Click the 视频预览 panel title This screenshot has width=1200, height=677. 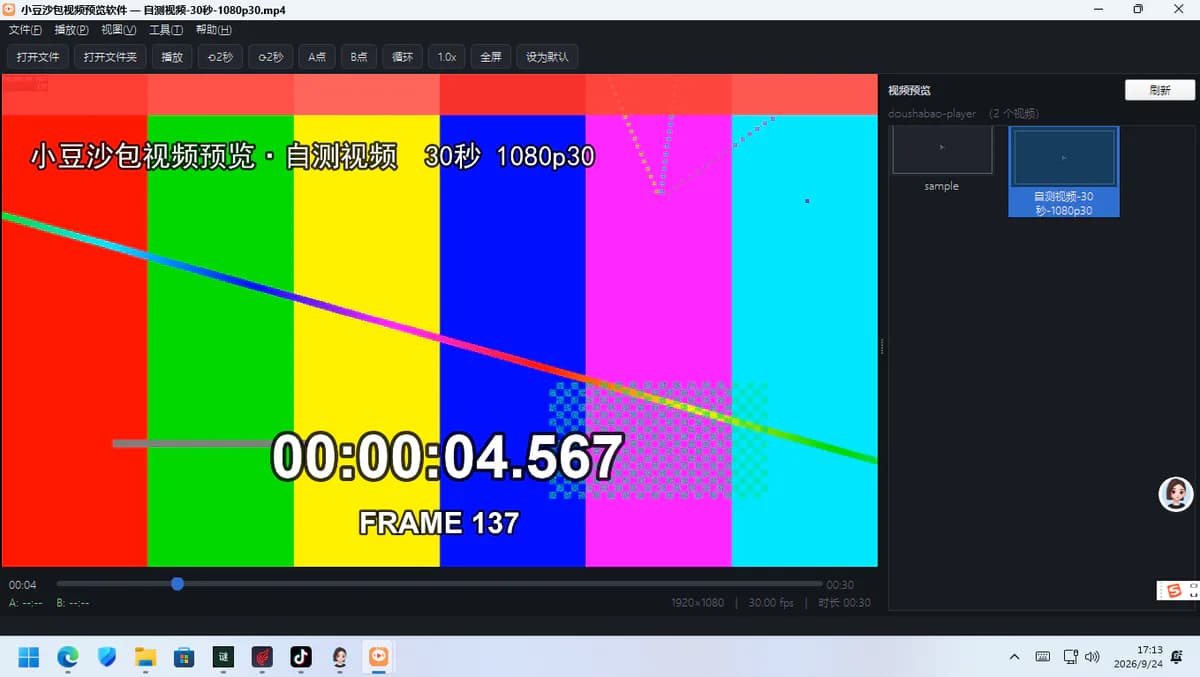[x=909, y=91]
